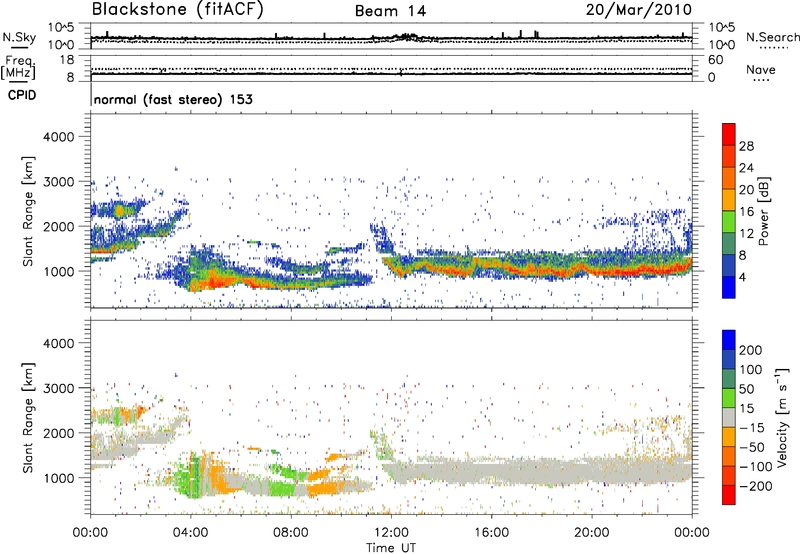Click the '28' value on the power colorbar
Screen dimensions: 800x554
pos(746,146)
